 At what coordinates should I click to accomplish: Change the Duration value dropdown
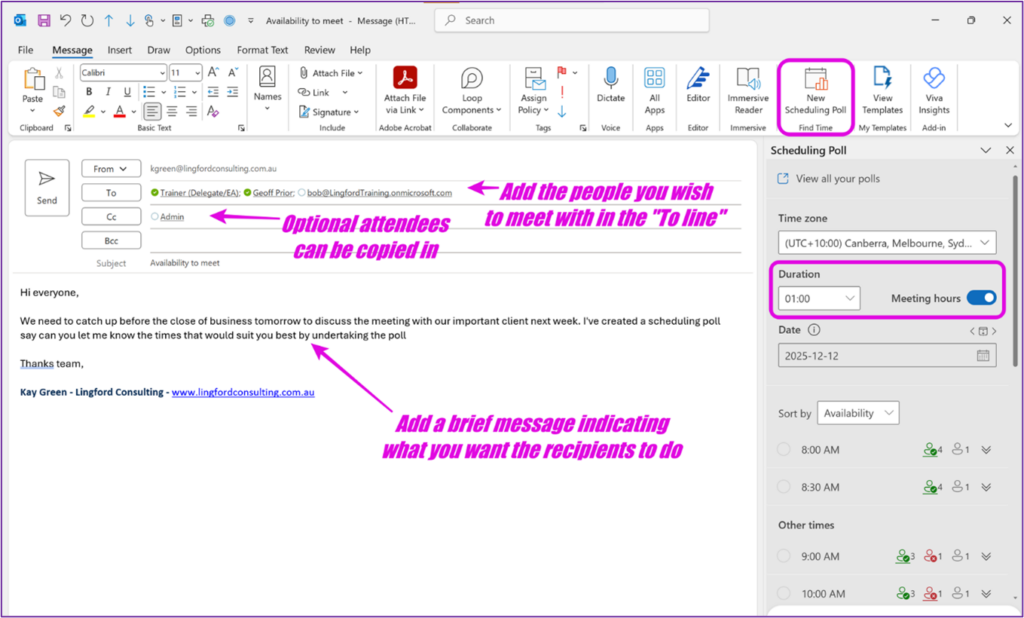click(817, 298)
